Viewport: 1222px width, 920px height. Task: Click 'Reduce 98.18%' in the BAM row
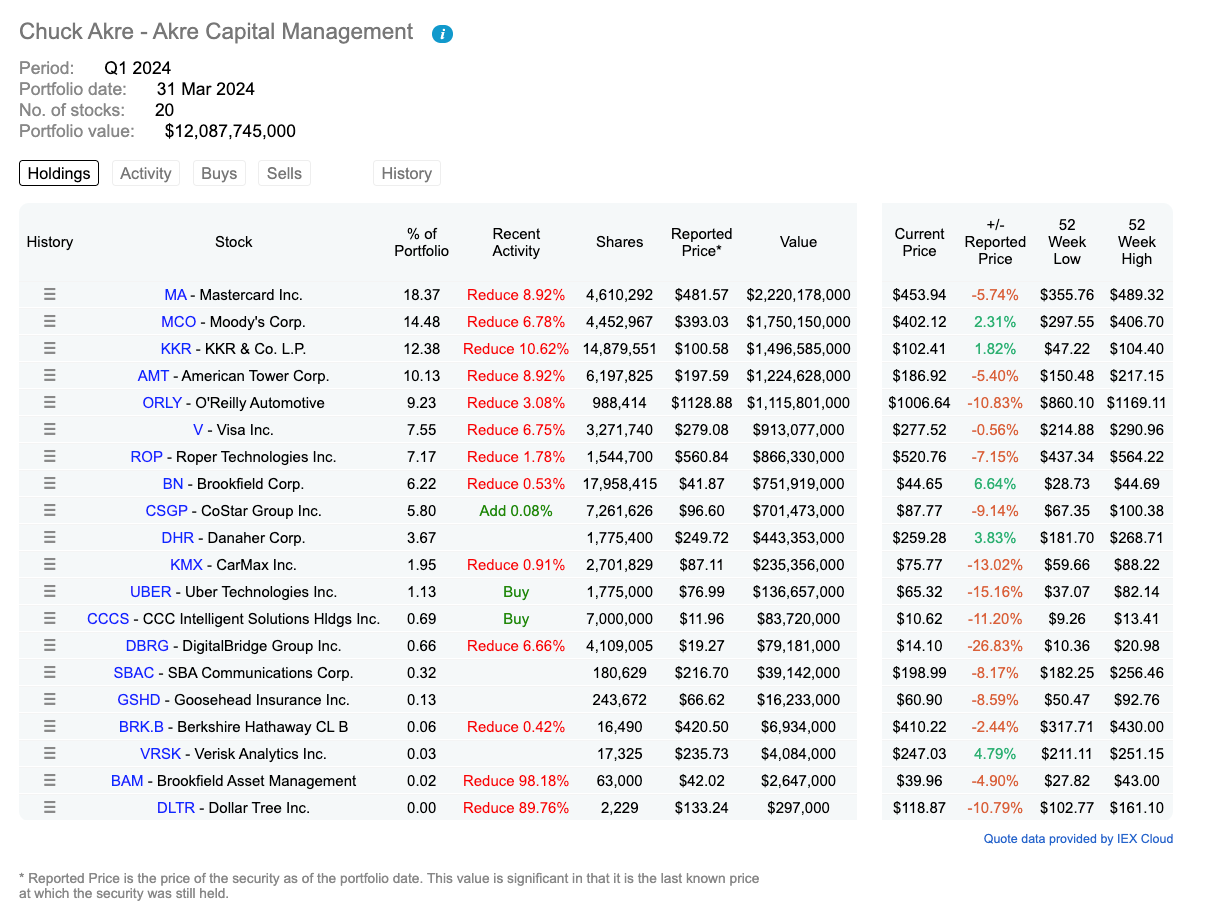coord(516,781)
